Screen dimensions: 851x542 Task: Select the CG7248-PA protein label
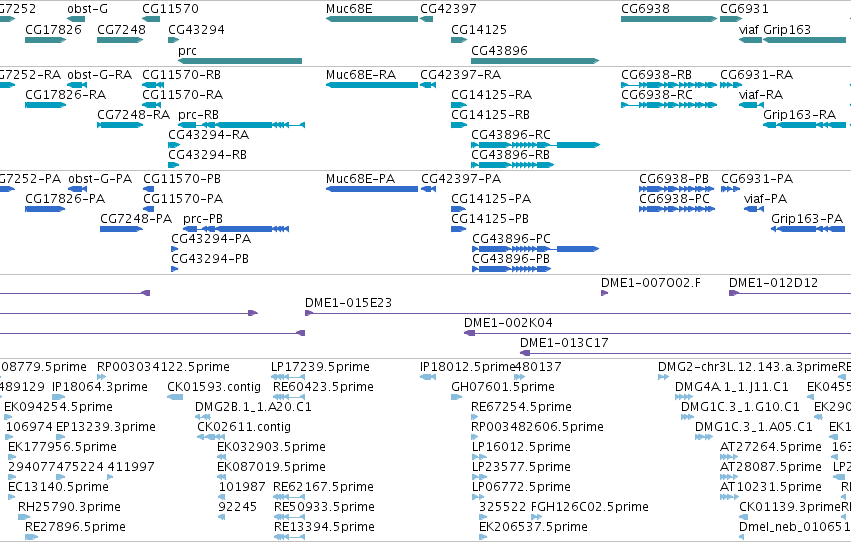pos(136,219)
